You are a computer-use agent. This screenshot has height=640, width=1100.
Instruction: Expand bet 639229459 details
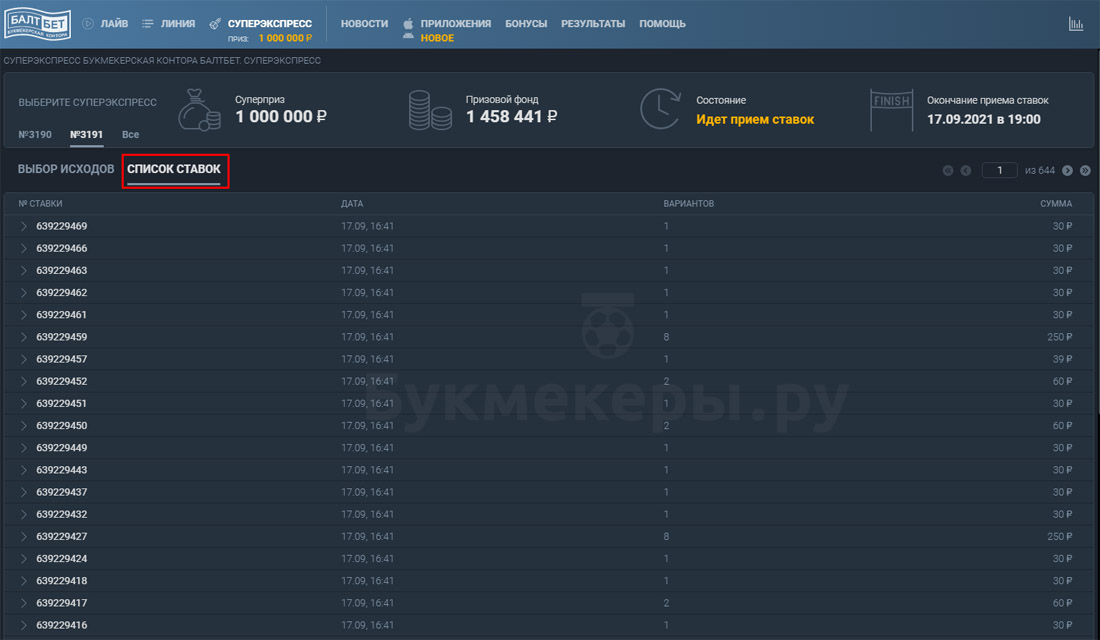tap(24, 337)
